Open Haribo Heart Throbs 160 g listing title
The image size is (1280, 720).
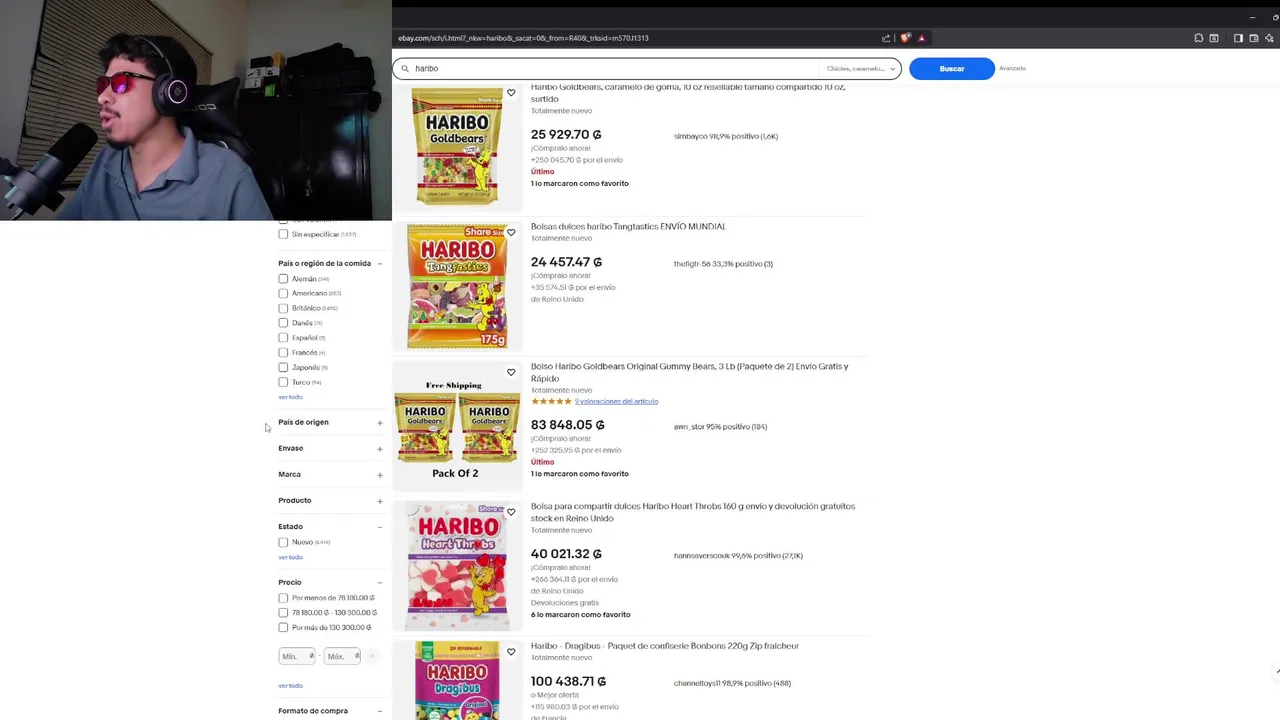(x=693, y=512)
